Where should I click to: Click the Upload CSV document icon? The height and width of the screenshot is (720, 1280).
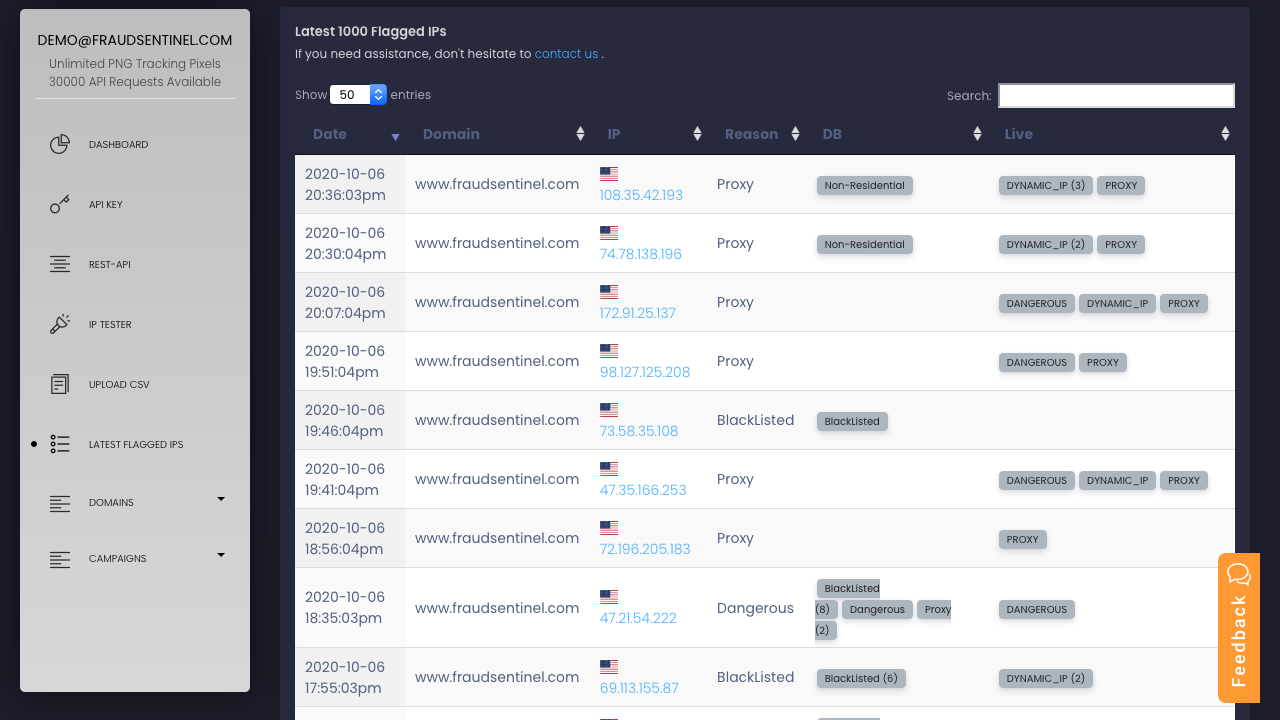coord(60,384)
